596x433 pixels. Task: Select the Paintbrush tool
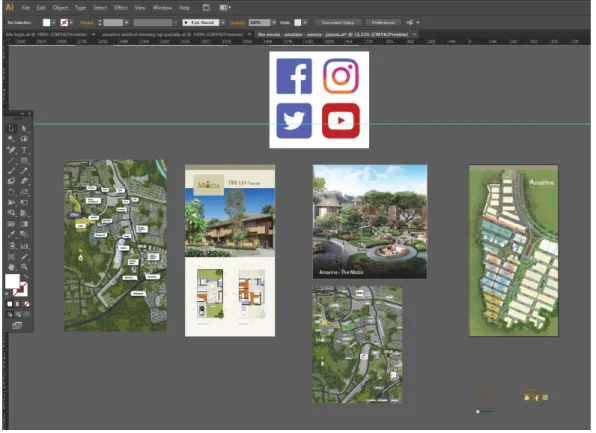11,171
